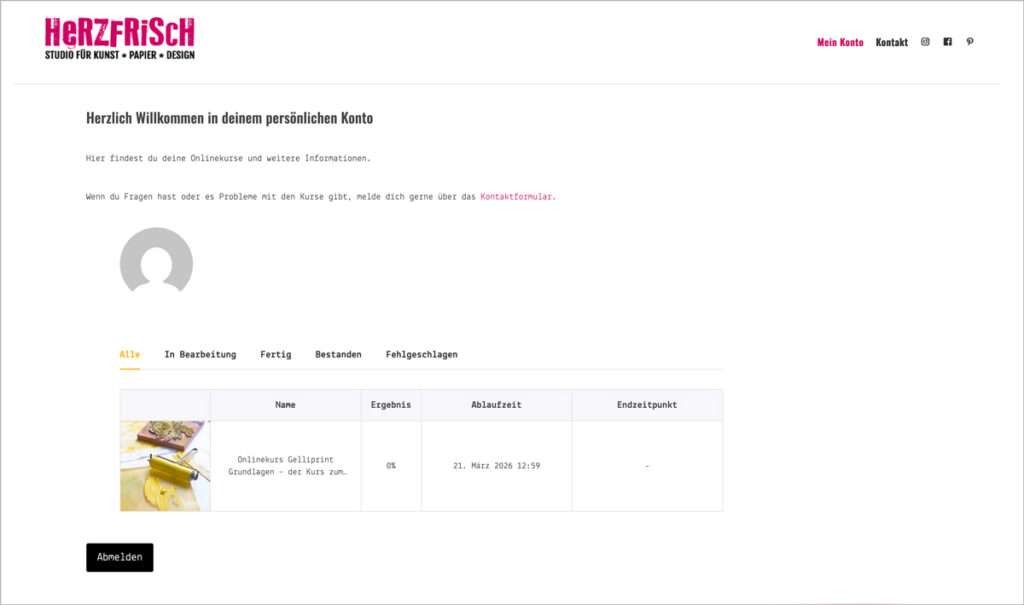Open the Onlinekurs Gelliprint Grundlagen course title
This screenshot has height=605, width=1024.
[286, 466]
